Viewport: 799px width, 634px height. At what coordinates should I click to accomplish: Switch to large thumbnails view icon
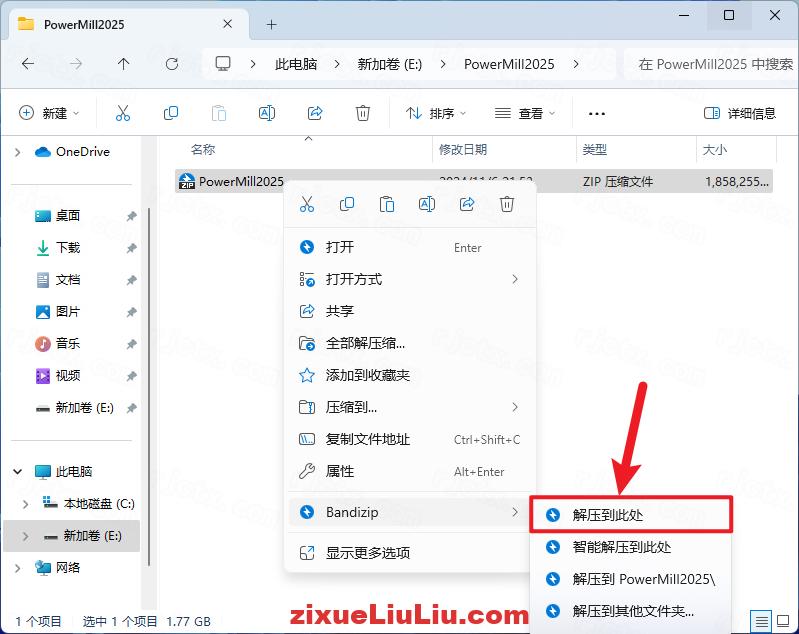[x=783, y=621]
